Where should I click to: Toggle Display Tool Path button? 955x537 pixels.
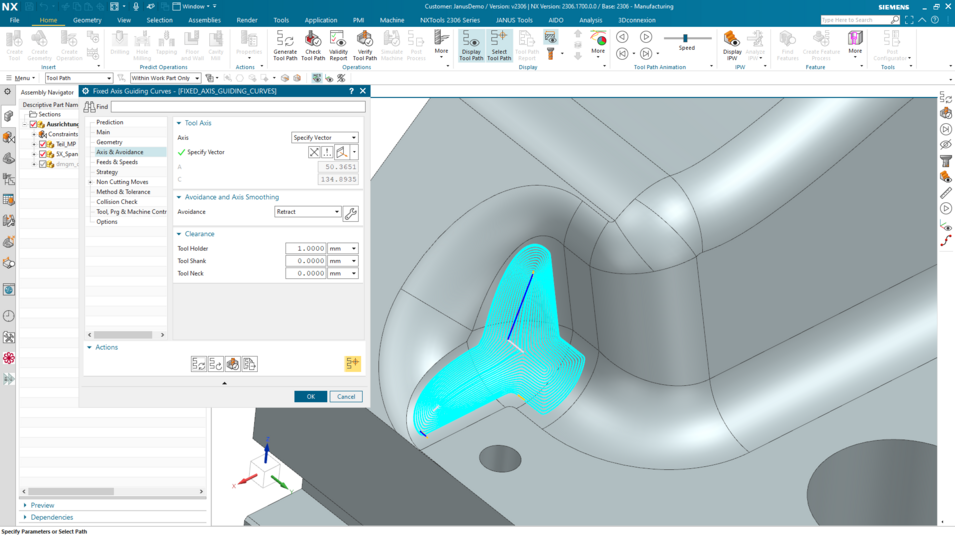pyautogui.click(x=471, y=46)
